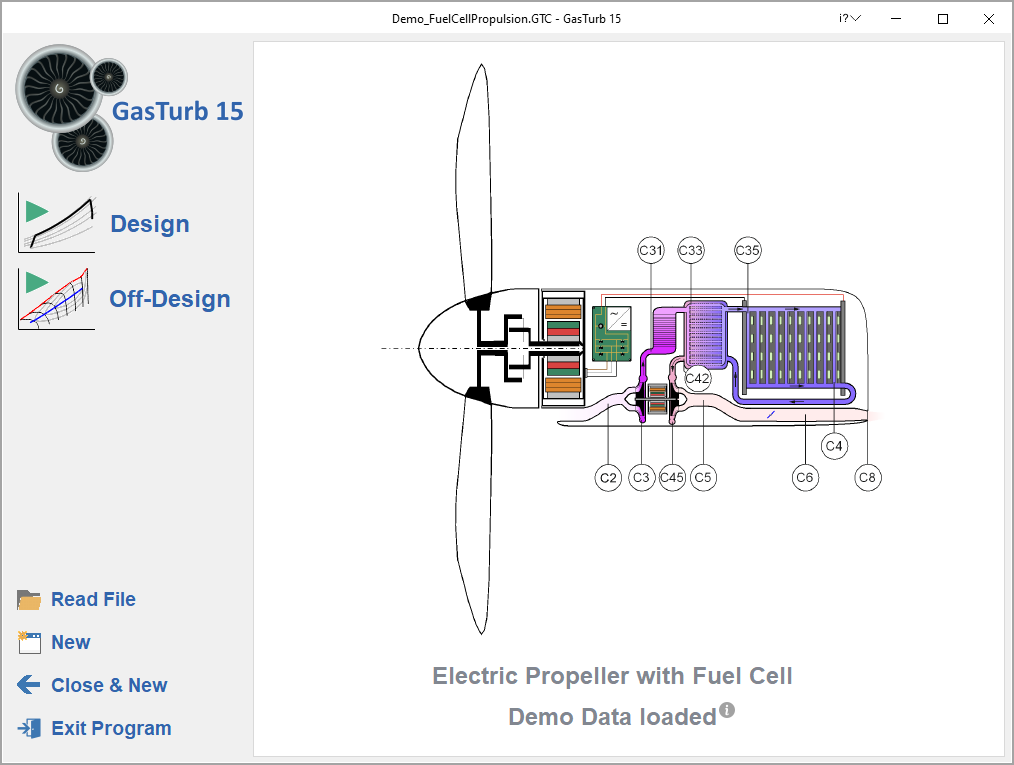Click station label C42 on the diagram

pos(698,378)
